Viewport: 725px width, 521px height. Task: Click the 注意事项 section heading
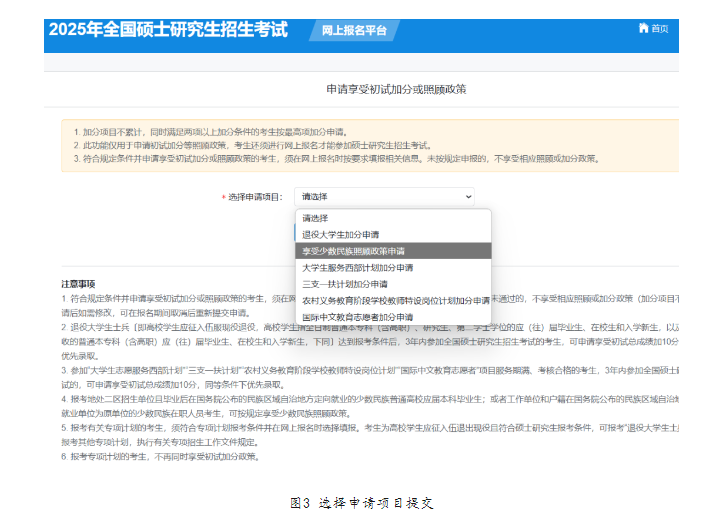[x=78, y=284]
